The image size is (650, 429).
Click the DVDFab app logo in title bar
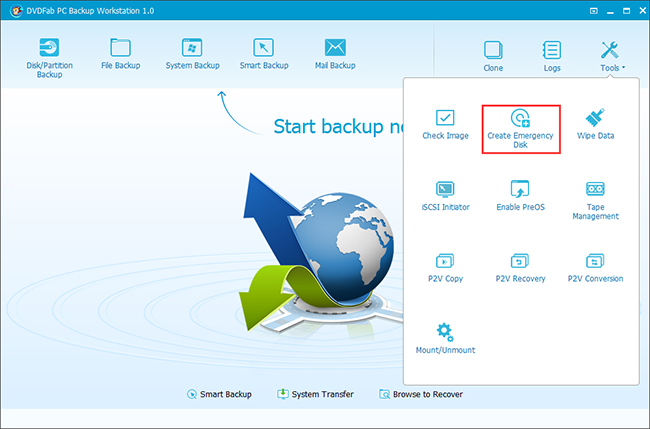[x=16, y=10]
